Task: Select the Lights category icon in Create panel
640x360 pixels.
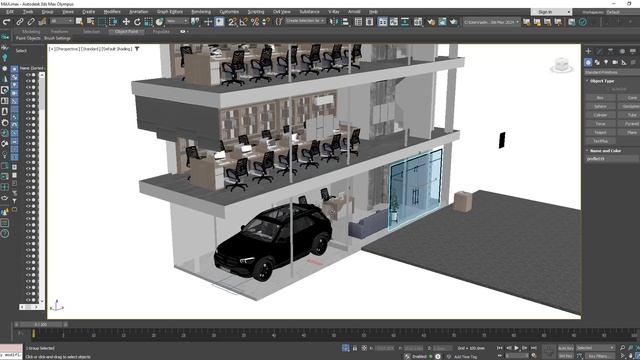Action: tap(606, 62)
